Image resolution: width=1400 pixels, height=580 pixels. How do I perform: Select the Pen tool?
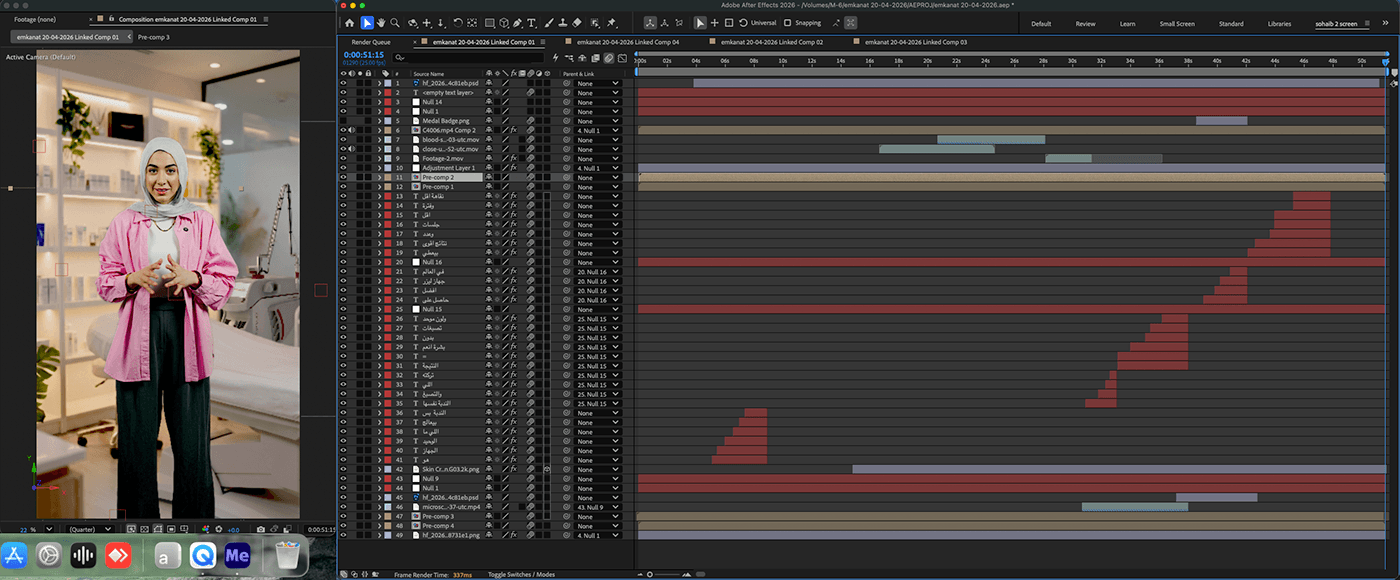point(517,23)
